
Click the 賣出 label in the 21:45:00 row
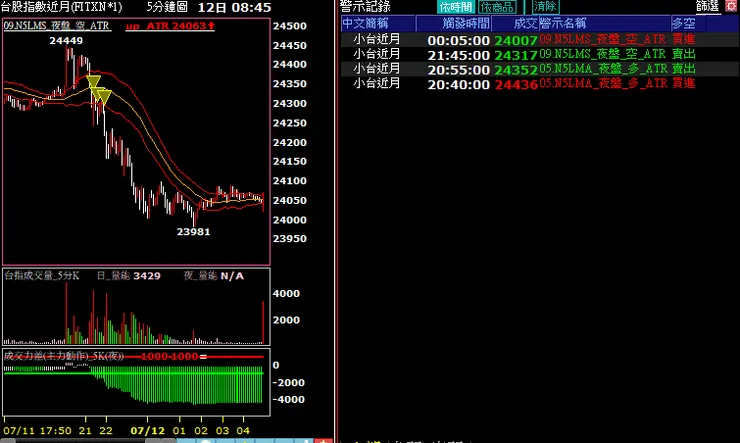[x=683, y=54]
